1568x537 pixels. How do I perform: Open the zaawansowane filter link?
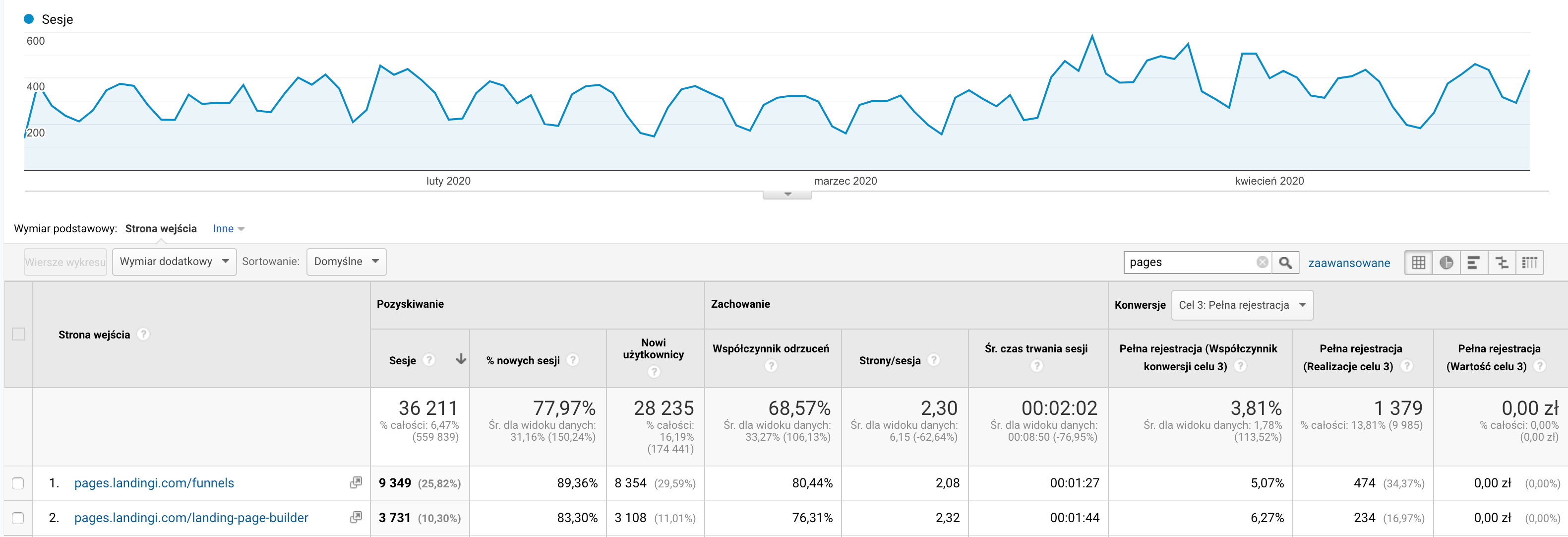(1349, 263)
